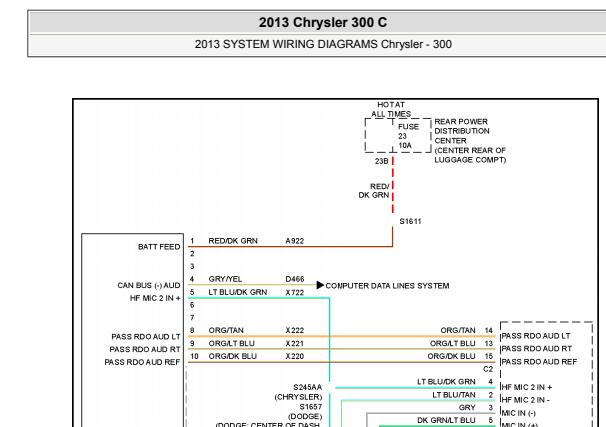
Task: Click the 'S1657' splice label
Action: pyautogui.click(x=310, y=407)
